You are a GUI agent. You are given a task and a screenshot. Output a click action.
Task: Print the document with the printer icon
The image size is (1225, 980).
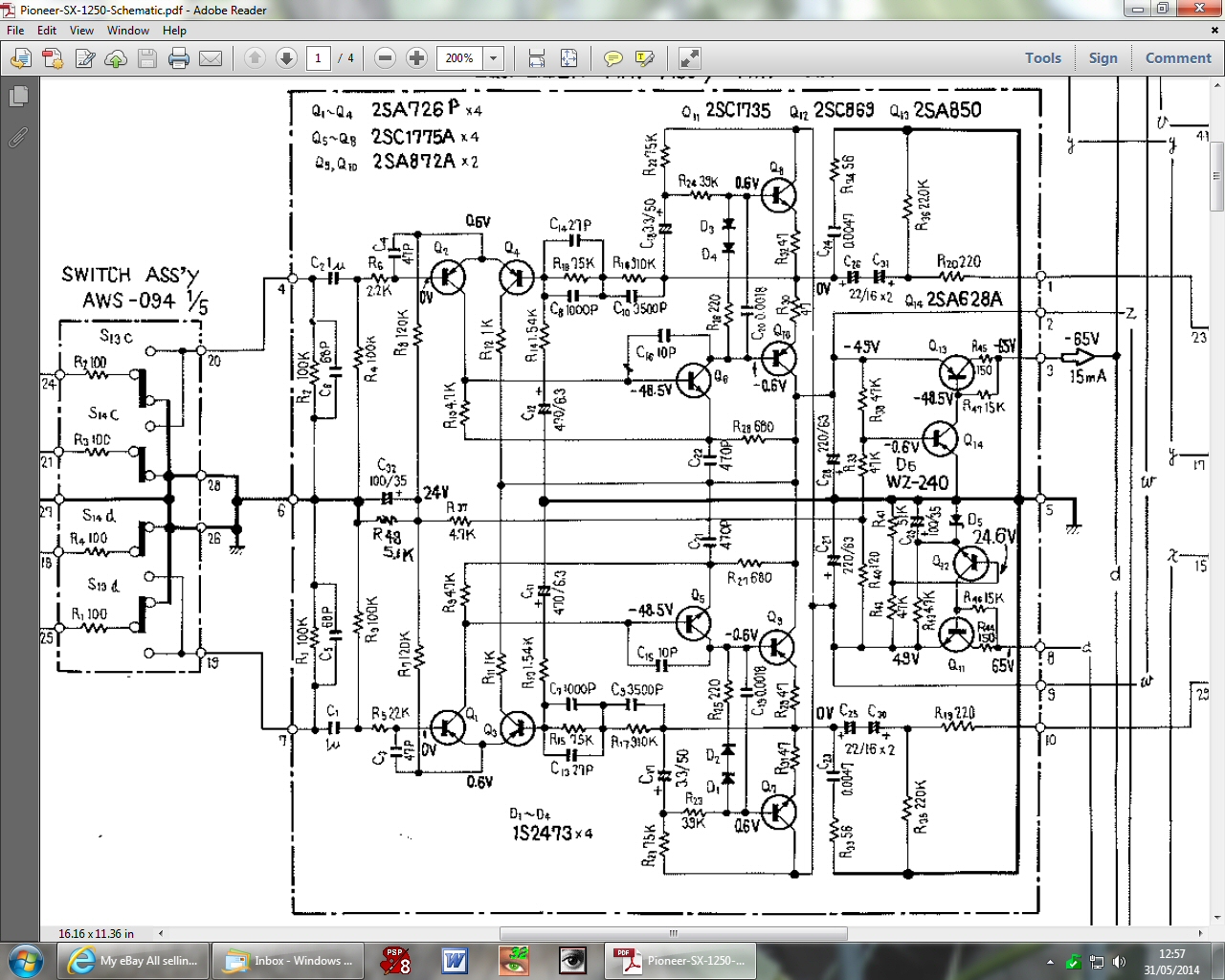pos(179,58)
